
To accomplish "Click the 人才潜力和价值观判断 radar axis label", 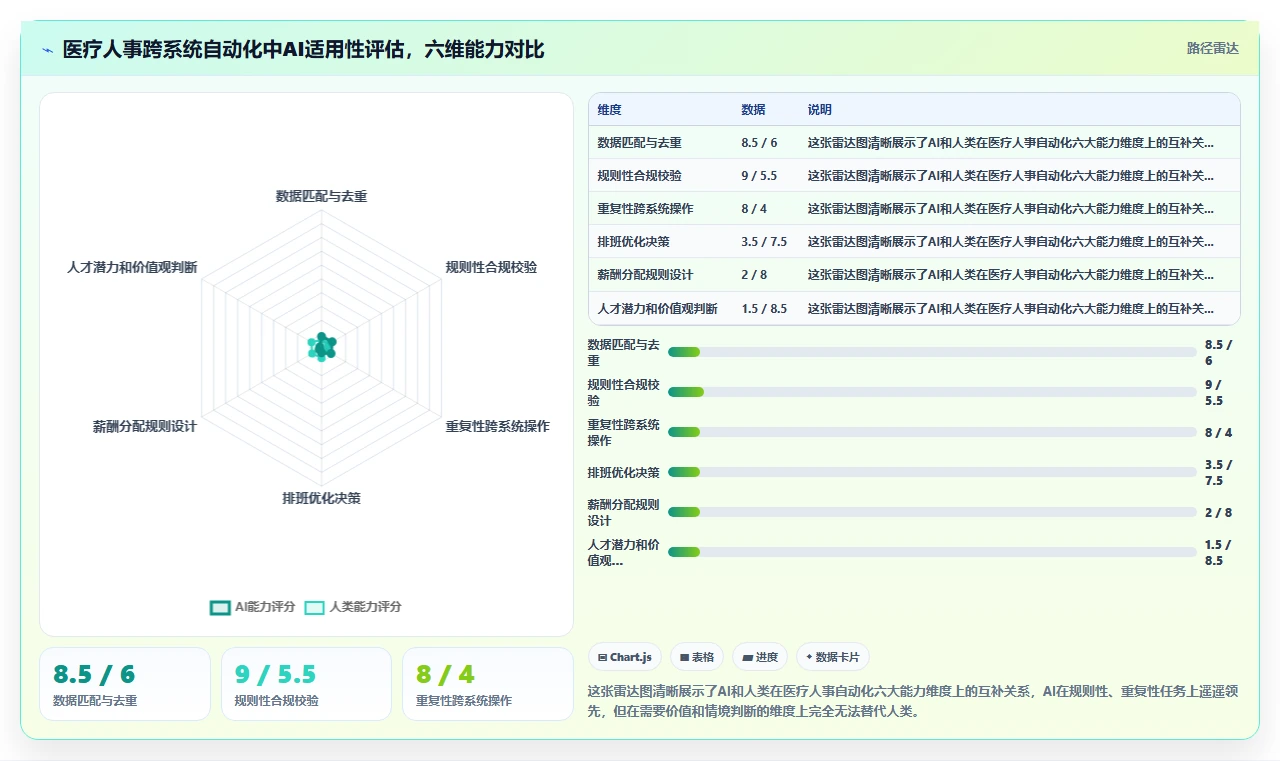I will 132,267.
